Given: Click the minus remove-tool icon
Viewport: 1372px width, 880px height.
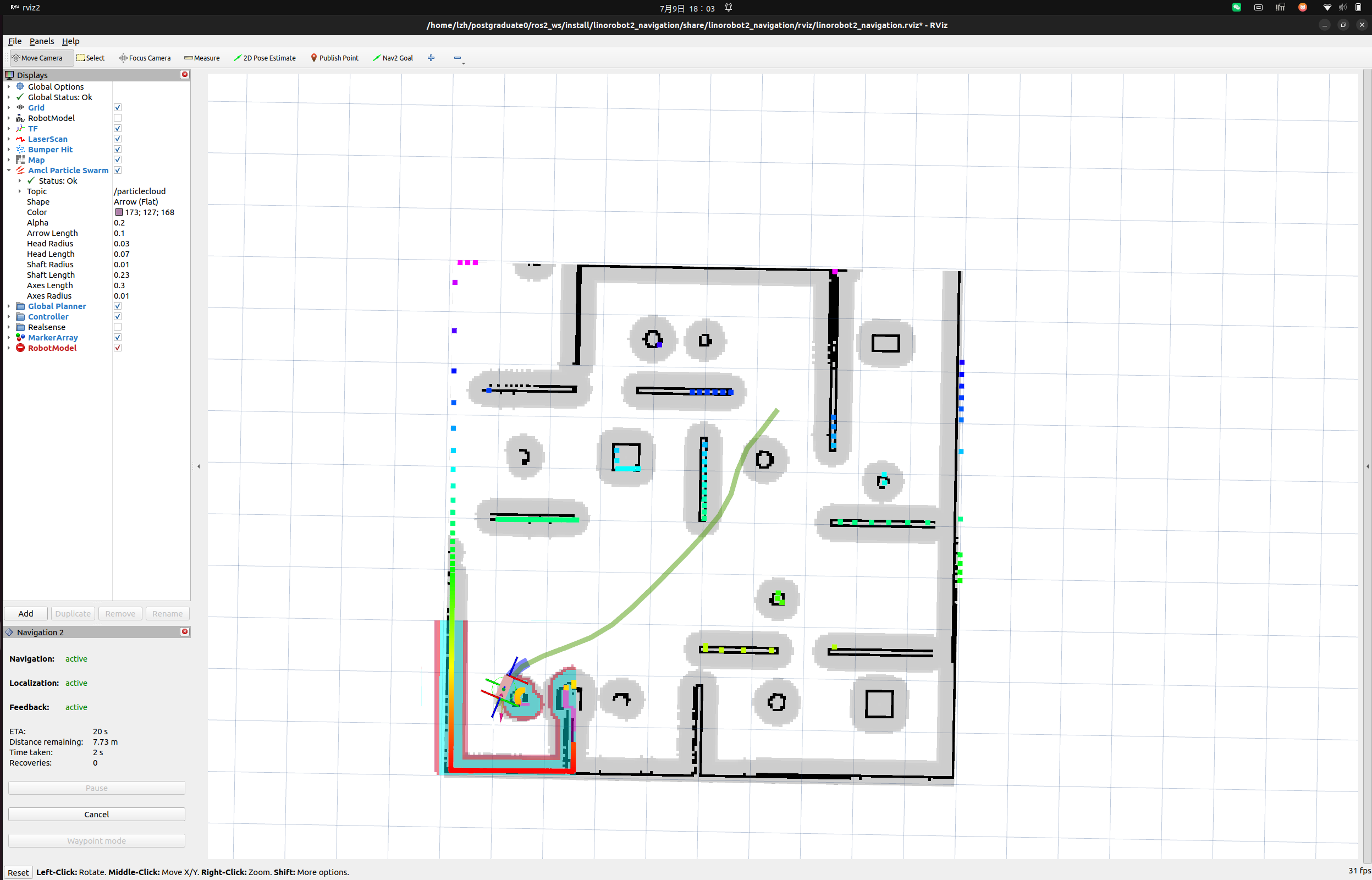Looking at the screenshot, I should coord(458,58).
